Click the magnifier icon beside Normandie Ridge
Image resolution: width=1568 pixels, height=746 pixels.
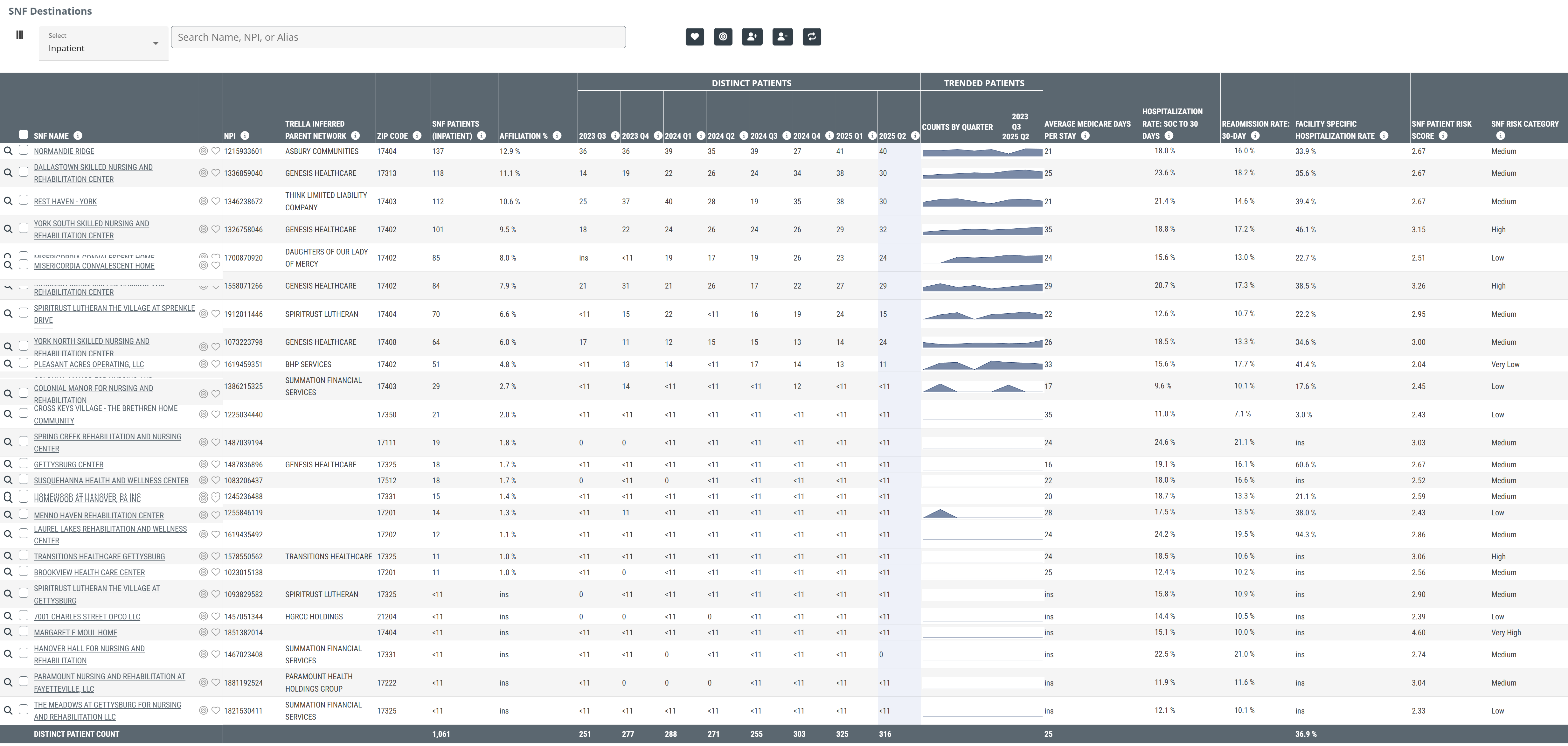click(x=8, y=151)
